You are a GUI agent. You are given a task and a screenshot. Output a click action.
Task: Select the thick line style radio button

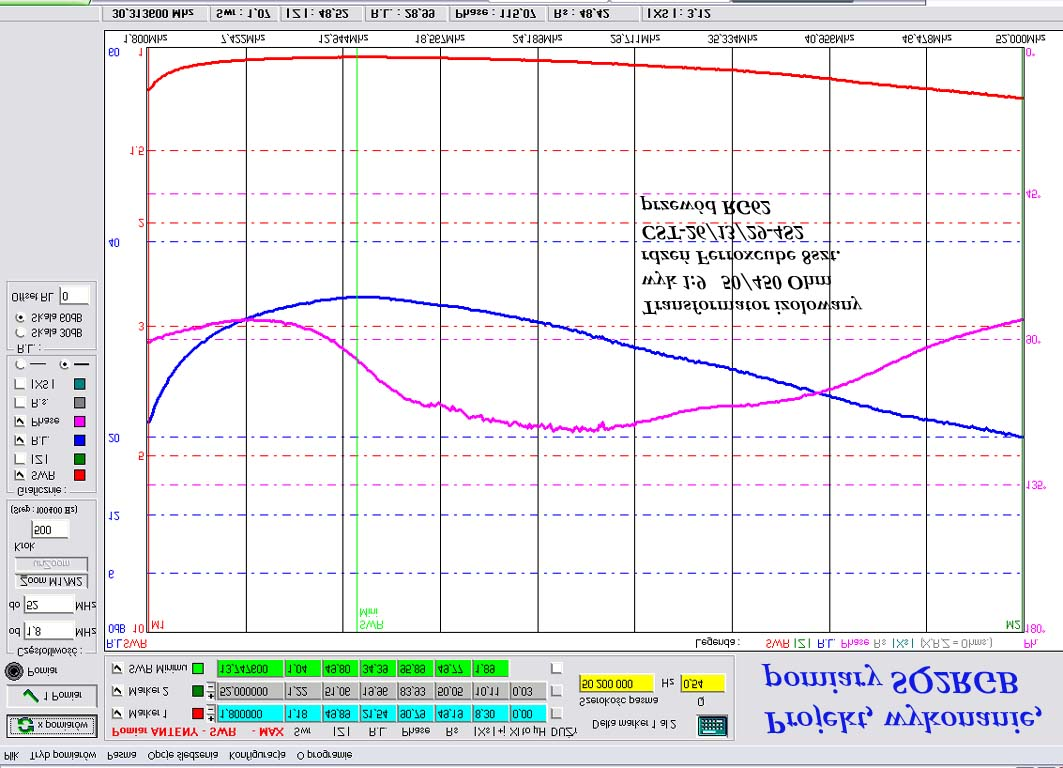64,365
